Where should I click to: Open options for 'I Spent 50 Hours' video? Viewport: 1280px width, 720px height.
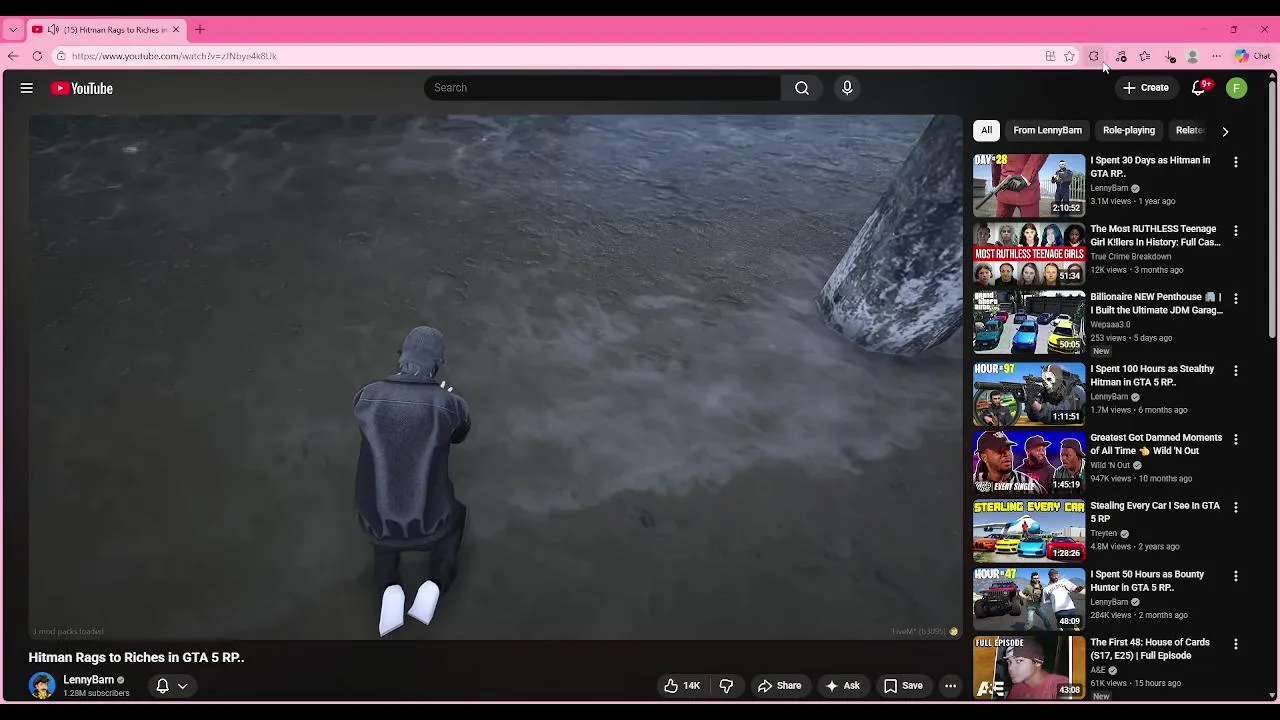coord(1236,576)
